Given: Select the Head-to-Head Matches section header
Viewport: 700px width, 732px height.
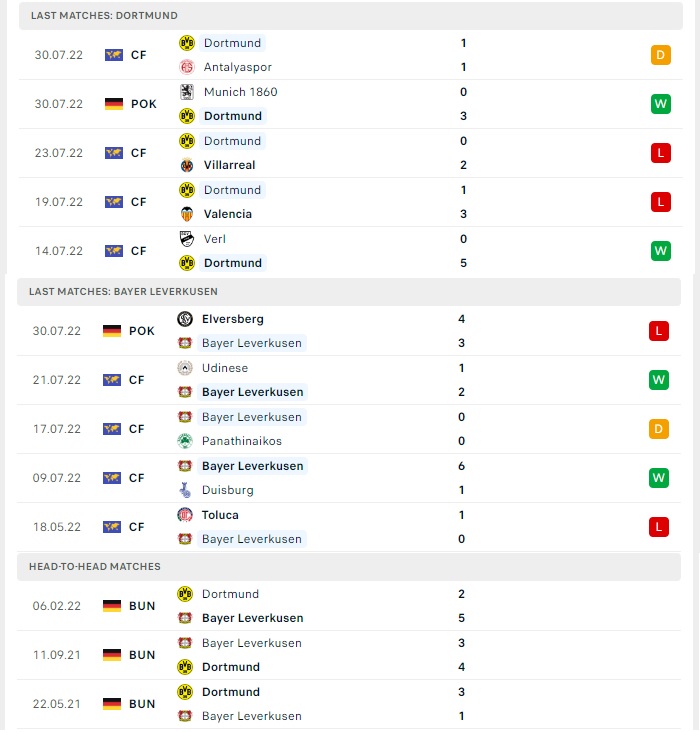Looking at the screenshot, I should (349, 567).
